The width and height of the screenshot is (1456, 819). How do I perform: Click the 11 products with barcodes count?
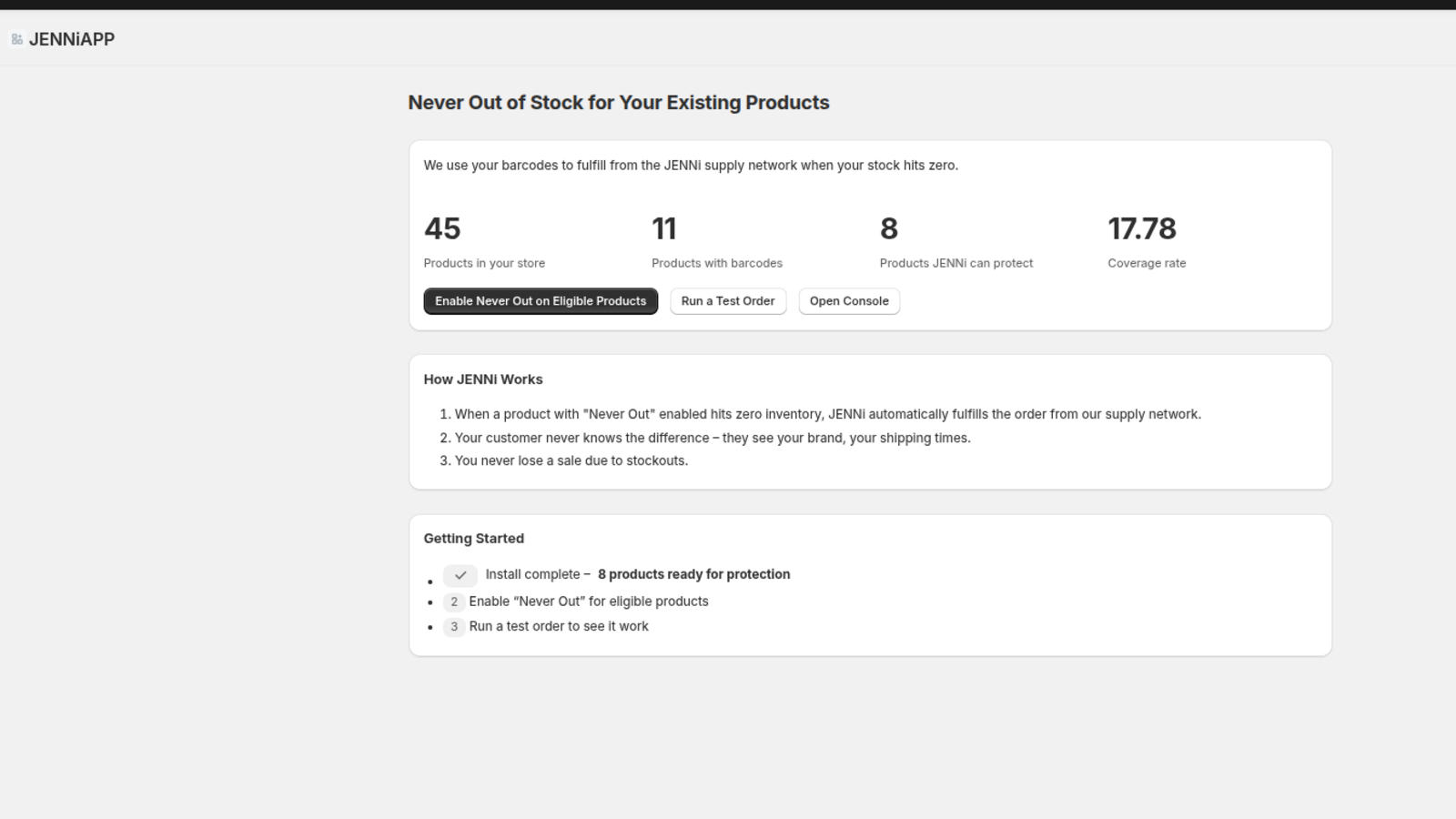(664, 228)
